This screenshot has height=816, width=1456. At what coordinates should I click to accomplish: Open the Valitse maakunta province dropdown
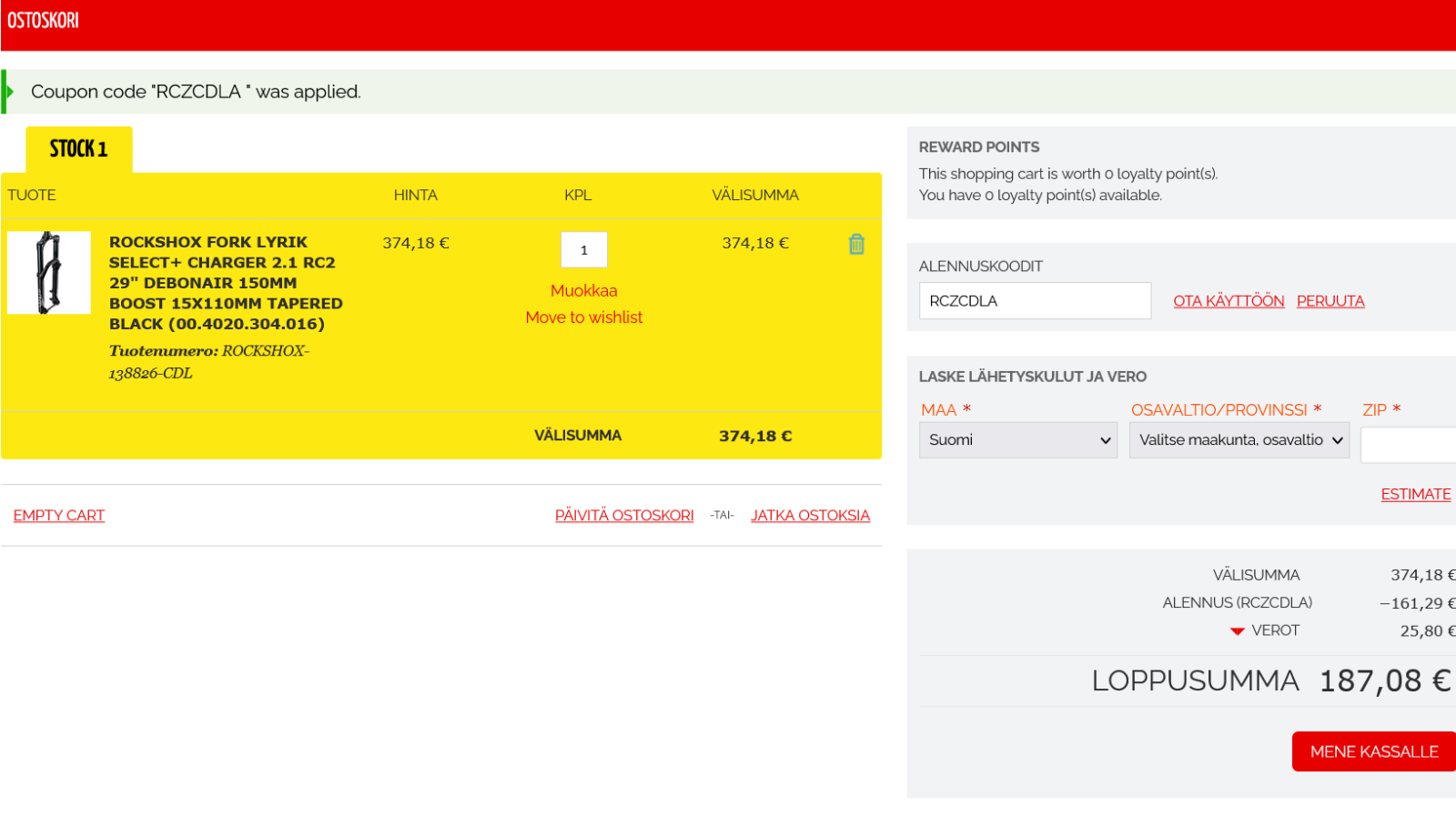click(1239, 440)
